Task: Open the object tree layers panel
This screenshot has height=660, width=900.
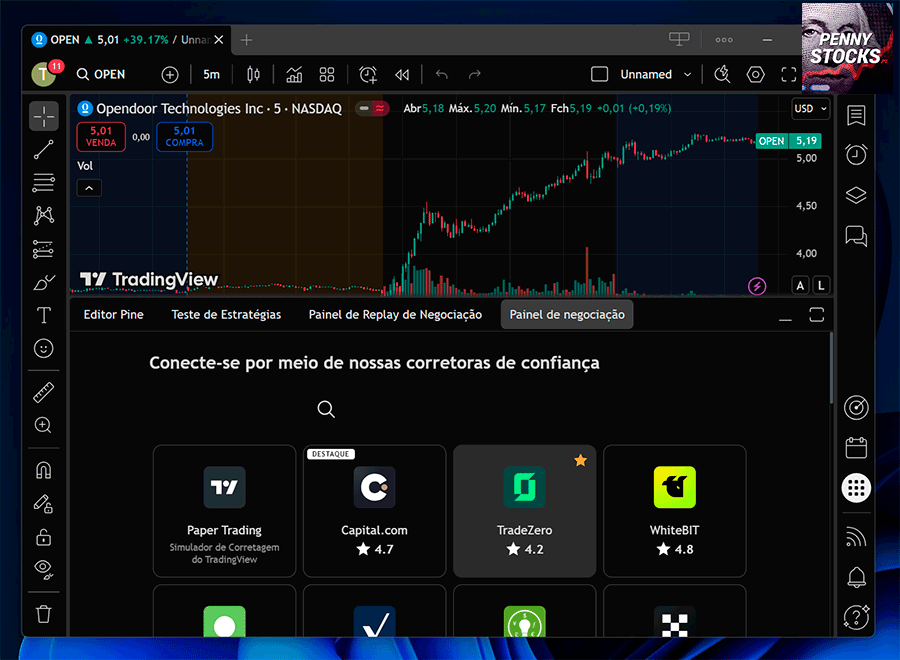Action: click(x=856, y=195)
